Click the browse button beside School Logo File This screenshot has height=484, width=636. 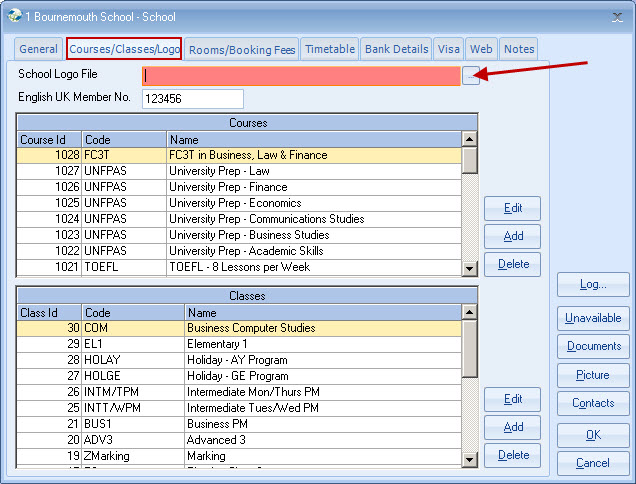pyautogui.click(x=470, y=76)
